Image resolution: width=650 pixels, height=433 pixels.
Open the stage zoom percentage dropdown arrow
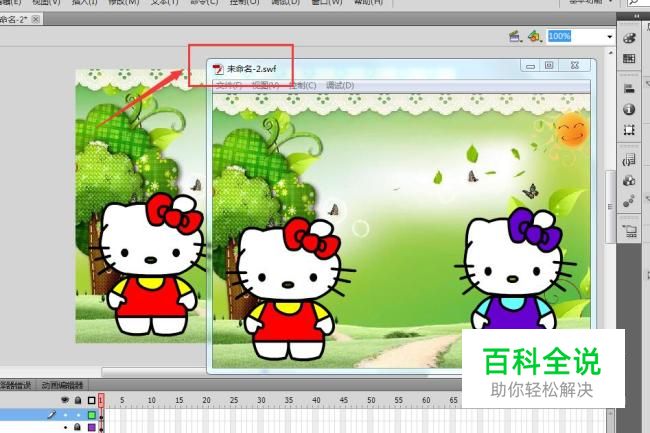(x=610, y=37)
